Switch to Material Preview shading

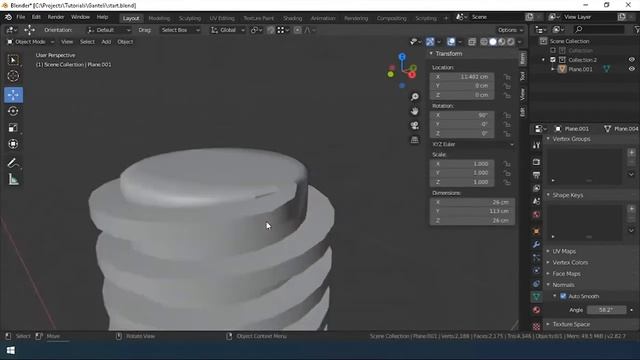pyautogui.click(x=502, y=42)
